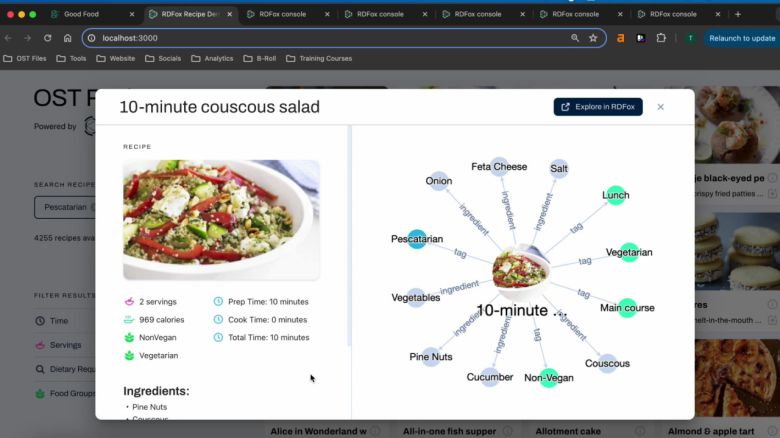Click the Non-Vegan tag node

(x=548, y=377)
